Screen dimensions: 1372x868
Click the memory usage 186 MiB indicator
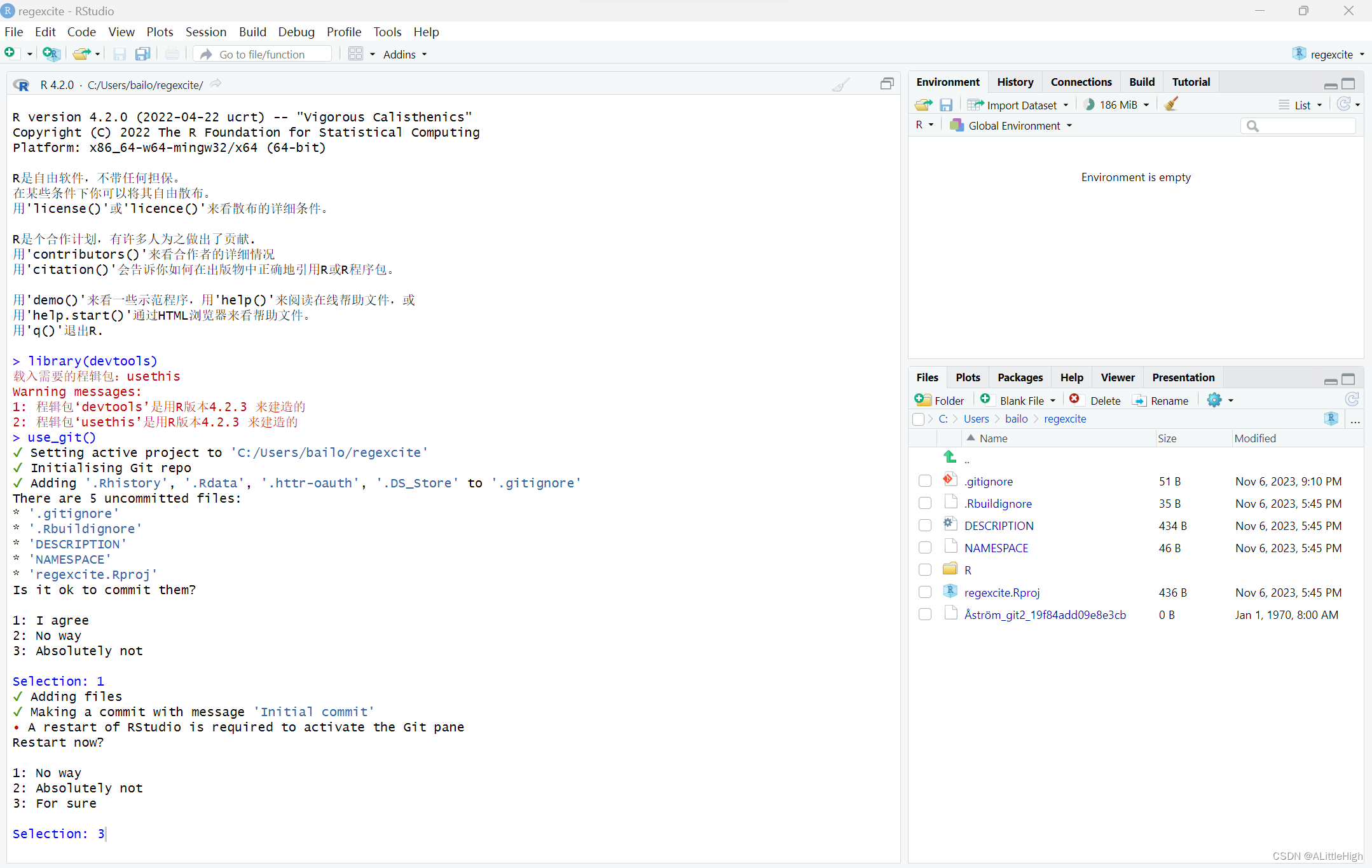point(1118,105)
